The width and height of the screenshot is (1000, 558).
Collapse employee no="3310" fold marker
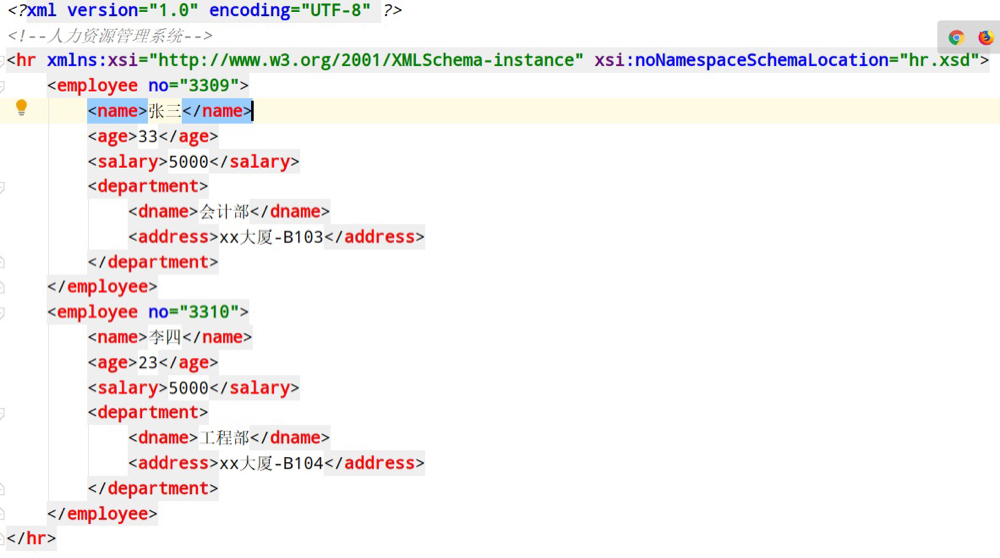pyautogui.click(x=2, y=312)
